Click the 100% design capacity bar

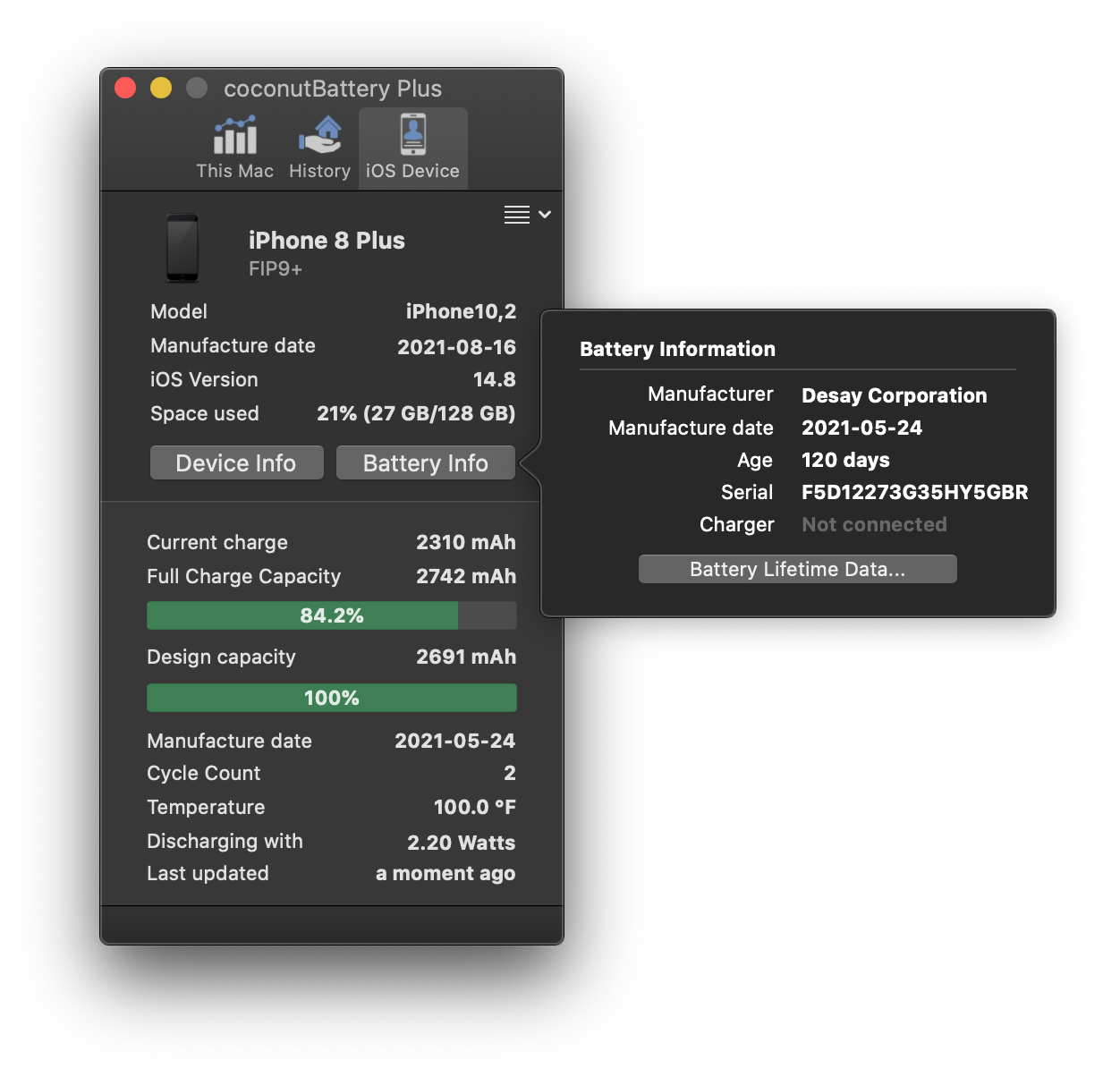coord(331,698)
